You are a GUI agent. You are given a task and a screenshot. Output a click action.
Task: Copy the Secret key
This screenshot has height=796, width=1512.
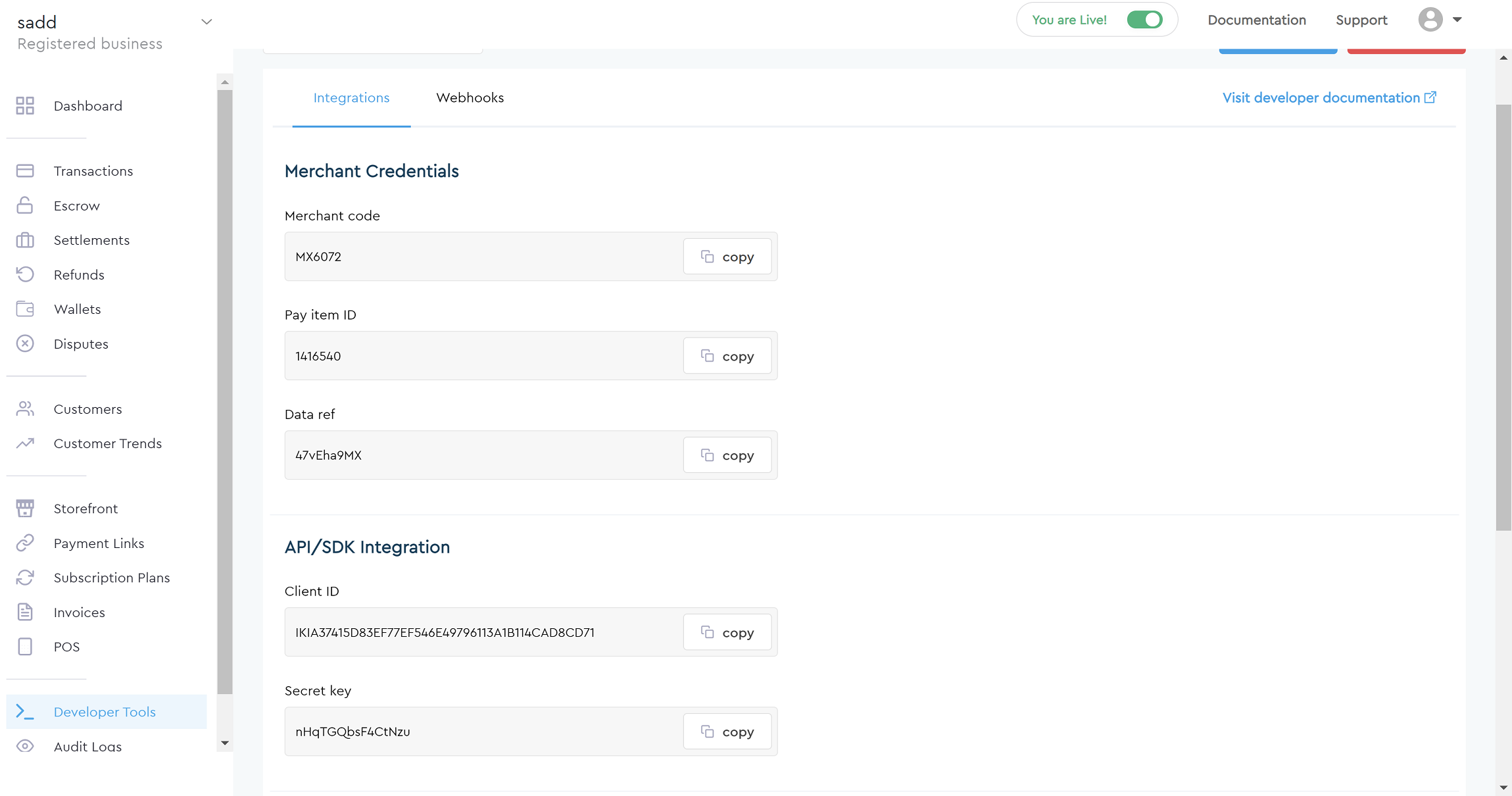coord(727,732)
